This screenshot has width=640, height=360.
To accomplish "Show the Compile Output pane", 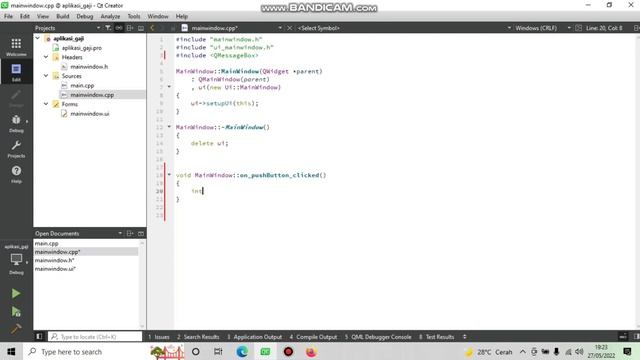I will (x=313, y=337).
